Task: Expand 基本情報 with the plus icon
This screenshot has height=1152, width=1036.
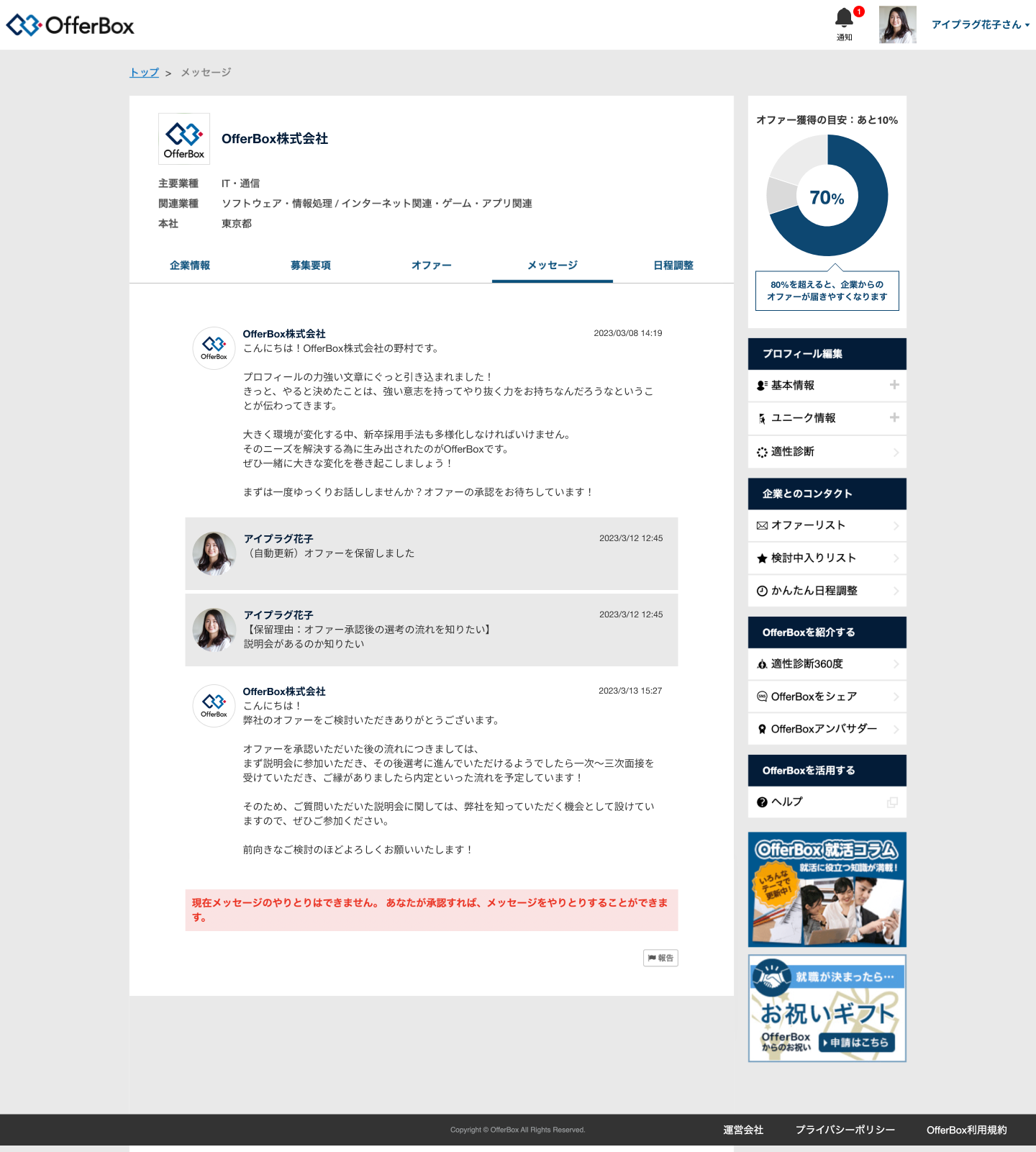Action: (894, 385)
